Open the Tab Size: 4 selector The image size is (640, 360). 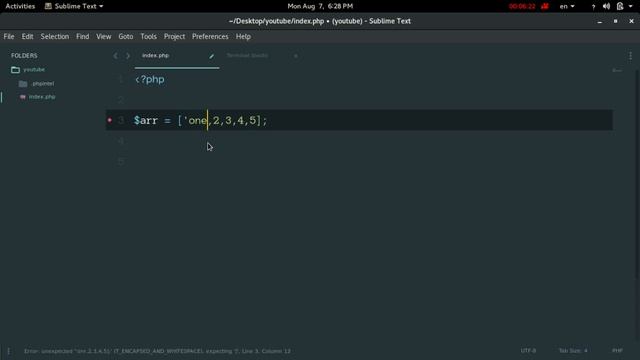tap(573, 351)
